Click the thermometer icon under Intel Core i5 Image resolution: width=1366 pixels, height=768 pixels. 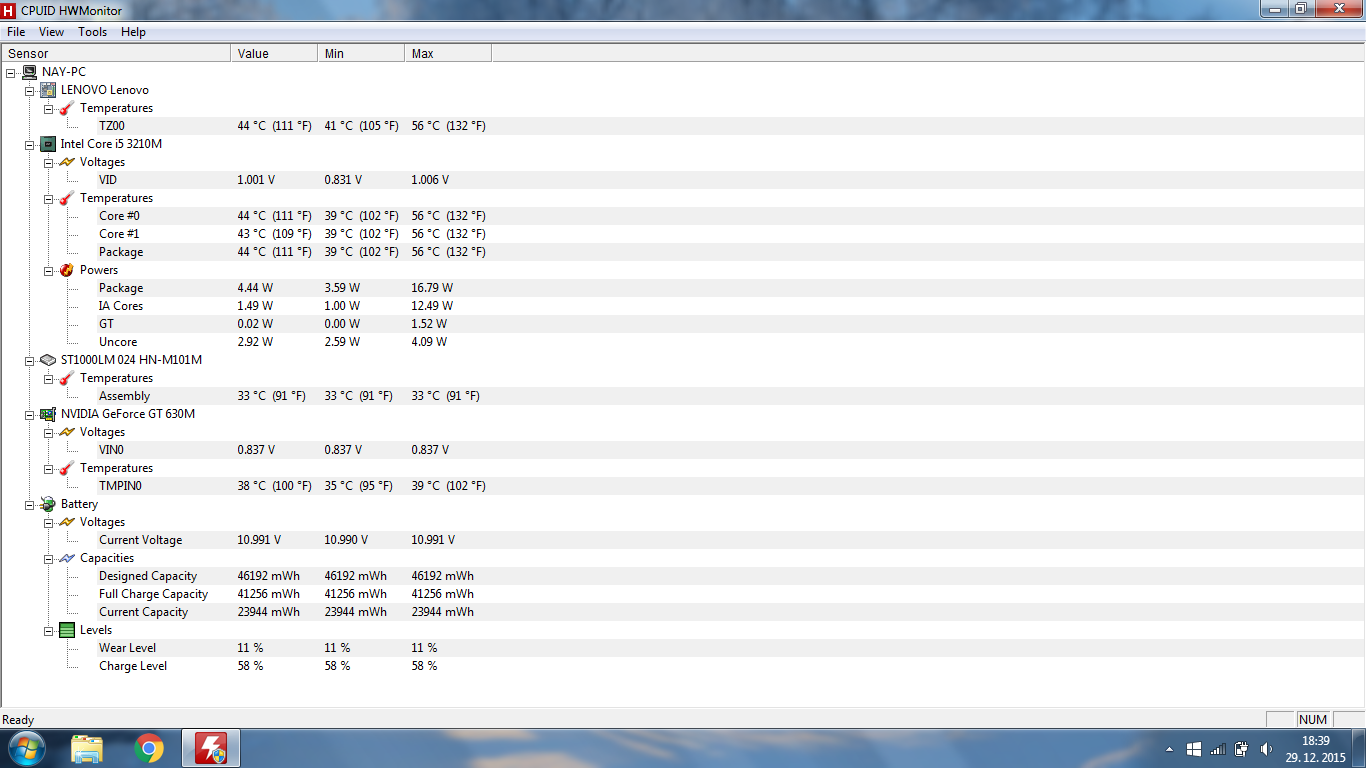(x=67, y=198)
